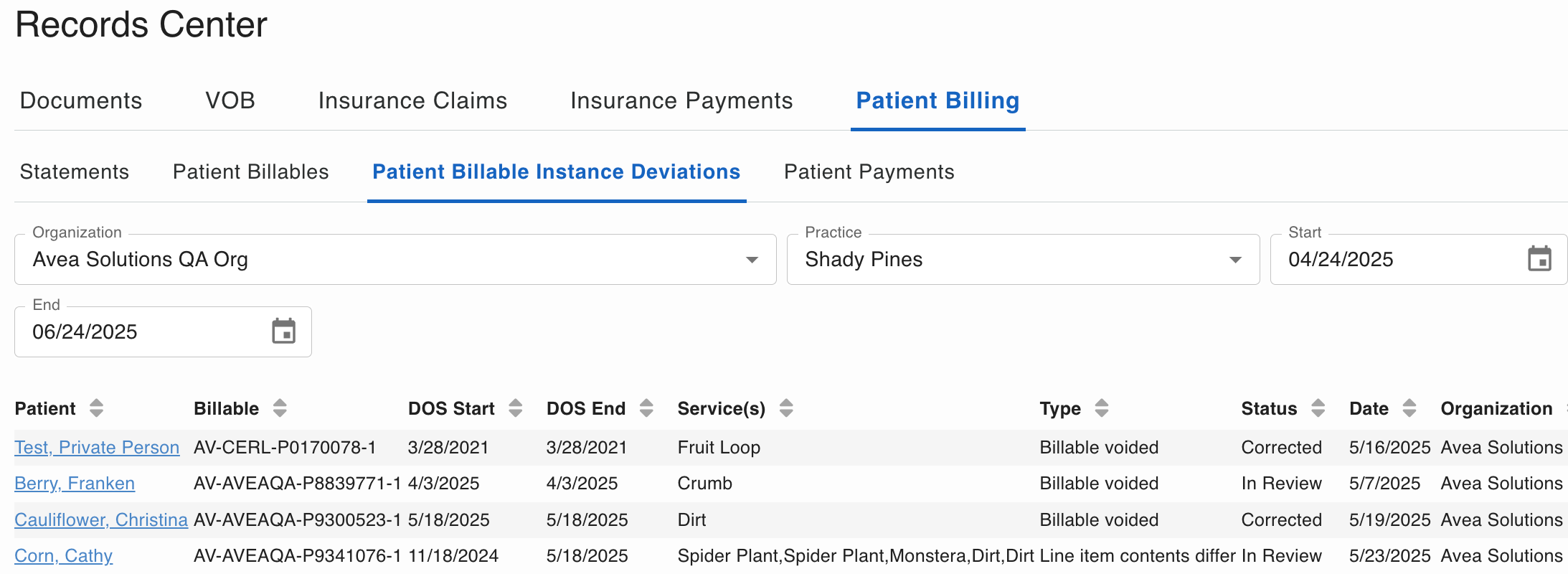Screen dimensions: 1568x574
Task: Sort table by Patient column
Action: 96,408
